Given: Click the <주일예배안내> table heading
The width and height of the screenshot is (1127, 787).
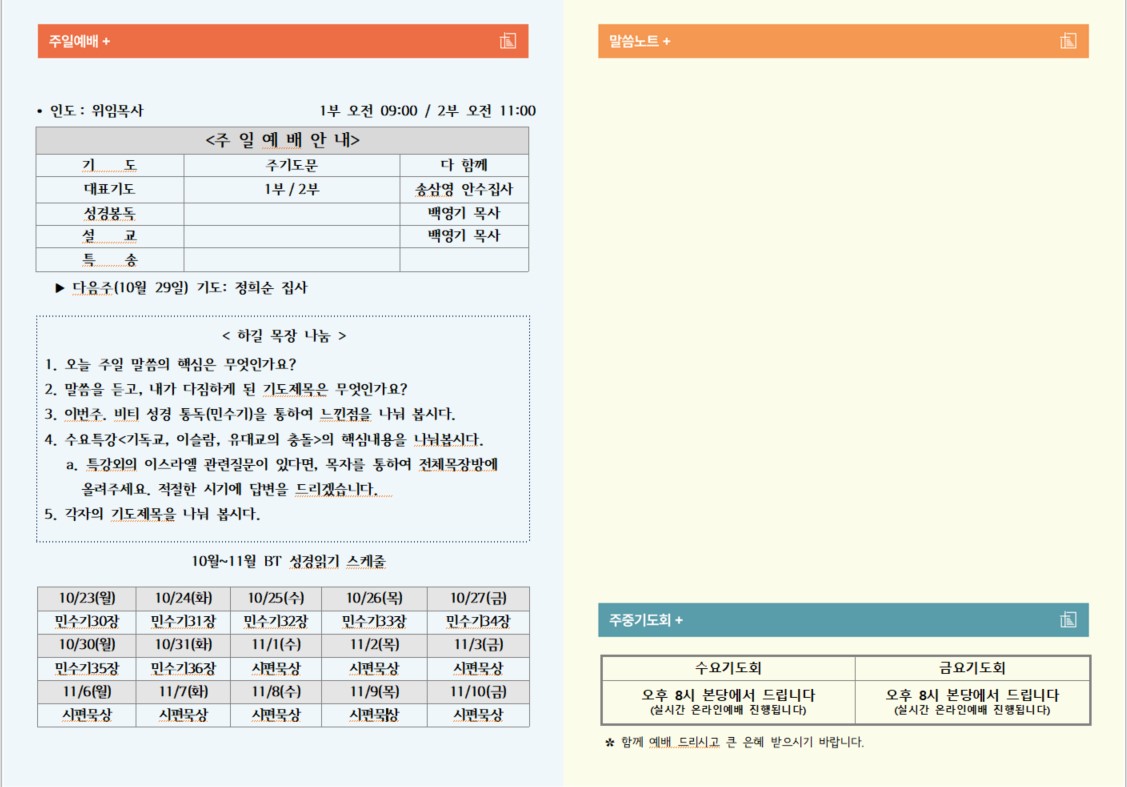Looking at the screenshot, I should click(x=282, y=140).
